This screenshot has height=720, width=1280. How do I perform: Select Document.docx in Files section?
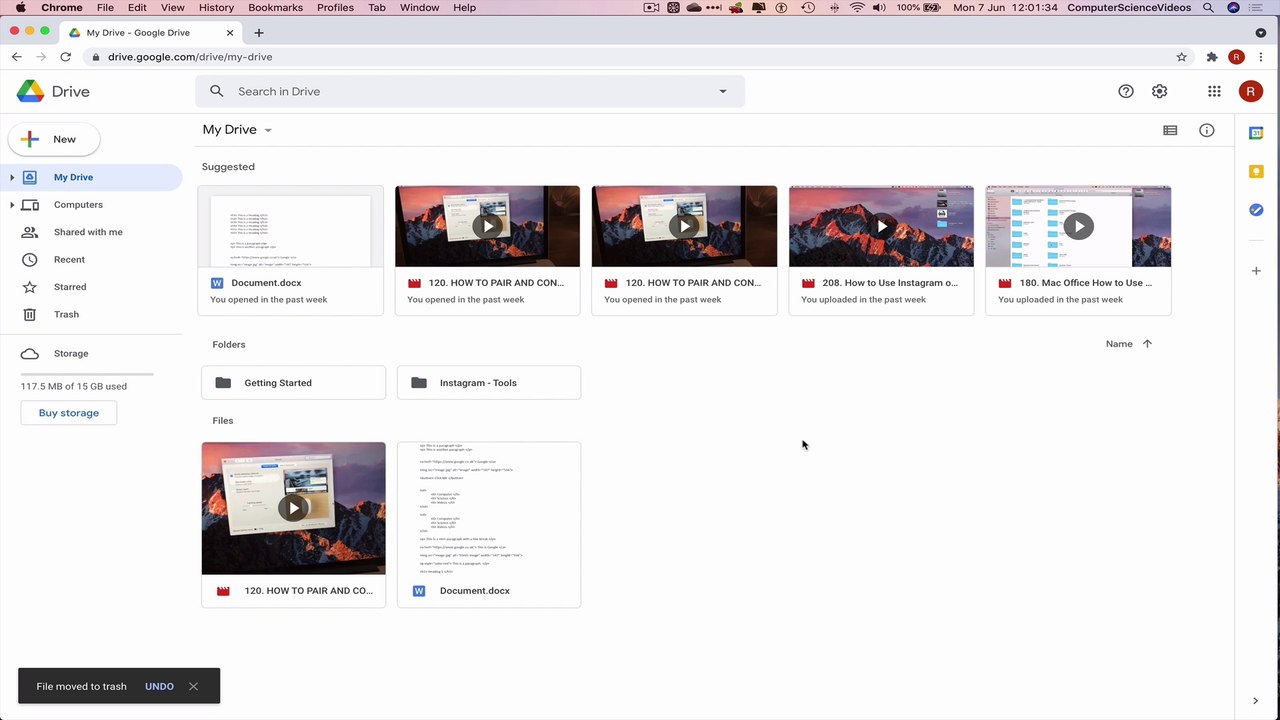click(489, 525)
